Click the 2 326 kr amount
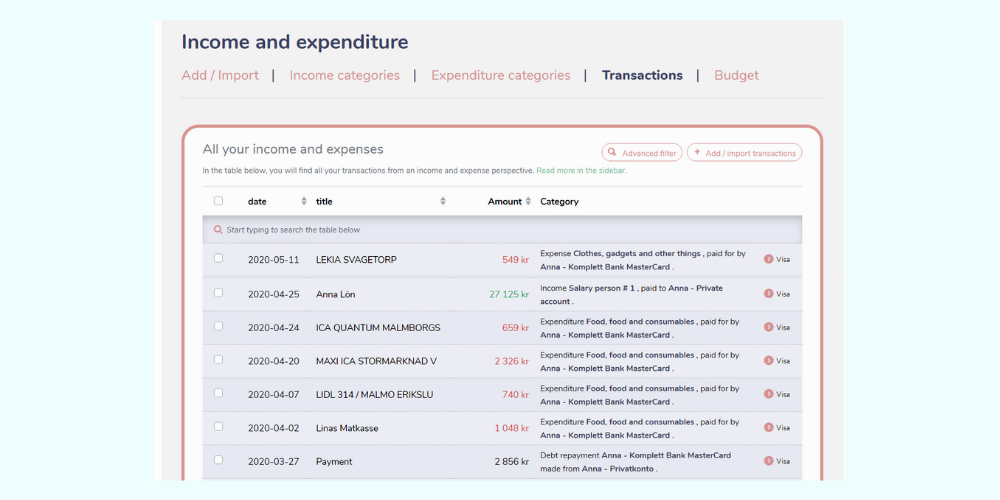 pos(511,362)
